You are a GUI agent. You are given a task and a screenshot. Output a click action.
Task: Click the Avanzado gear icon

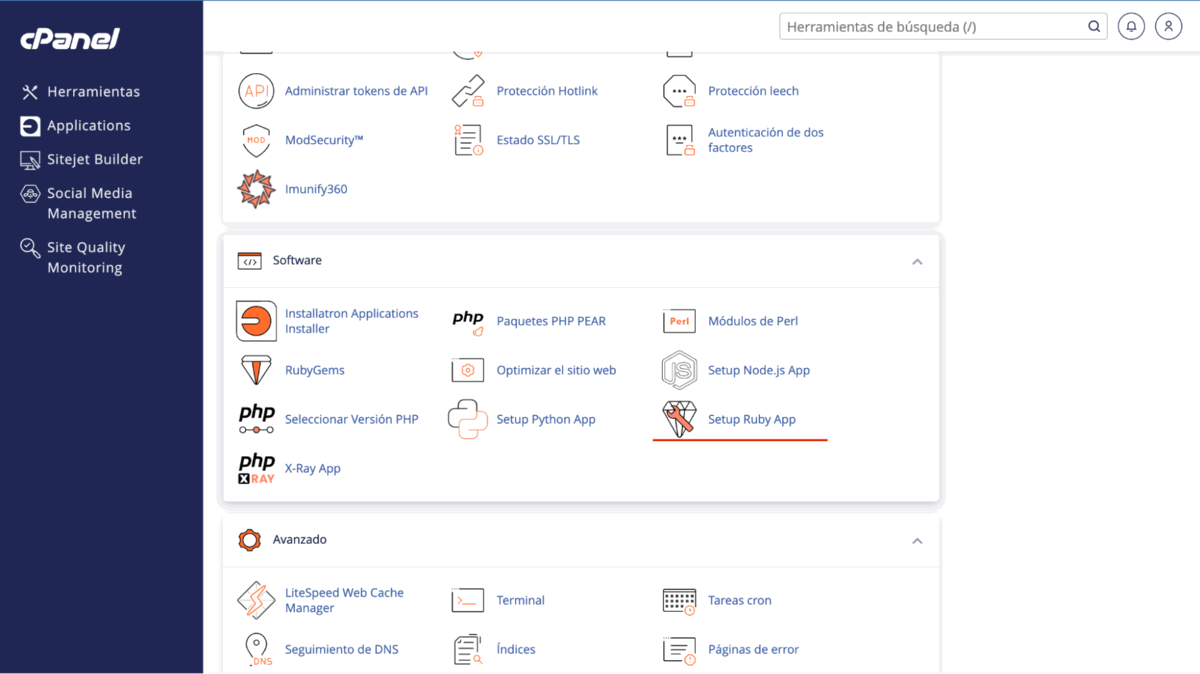point(249,540)
